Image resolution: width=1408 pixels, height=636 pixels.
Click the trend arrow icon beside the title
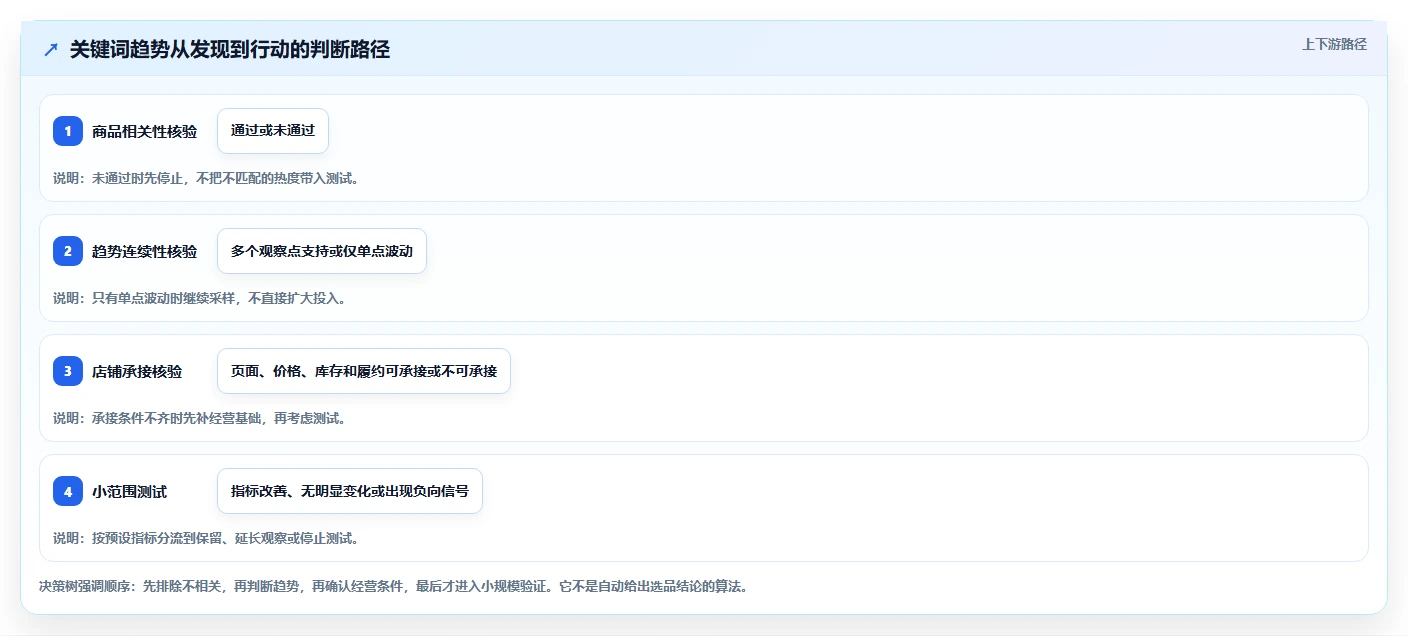tap(51, 49)
